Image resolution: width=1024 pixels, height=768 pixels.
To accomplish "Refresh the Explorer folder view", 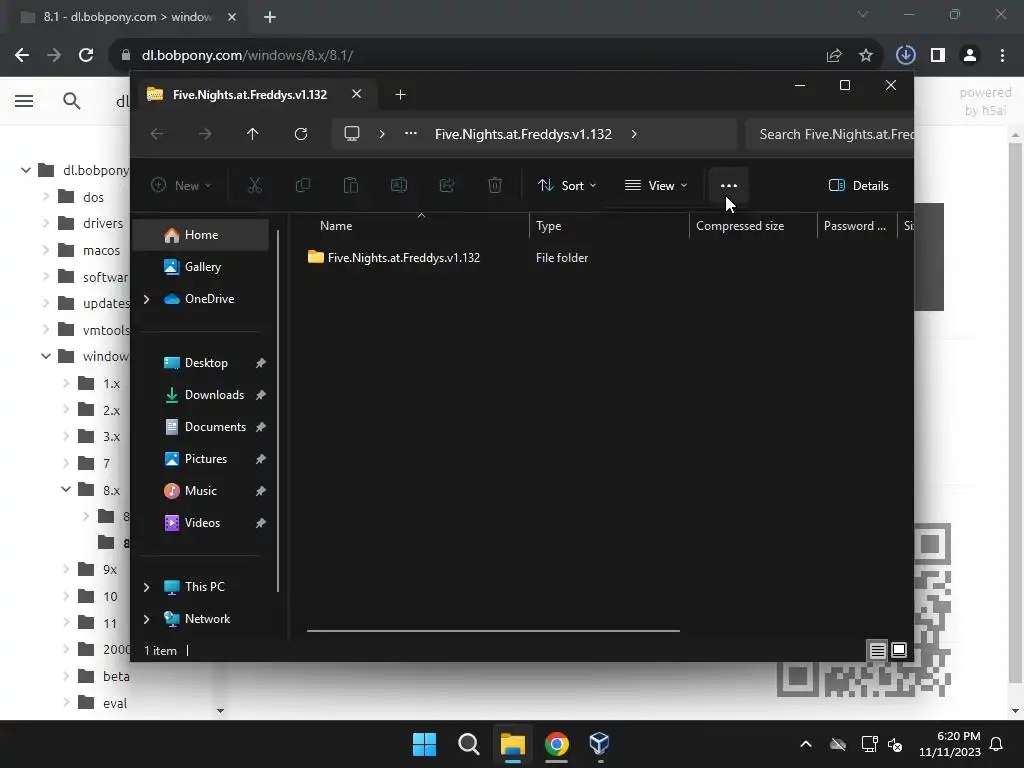I will (x=300, y=134).
